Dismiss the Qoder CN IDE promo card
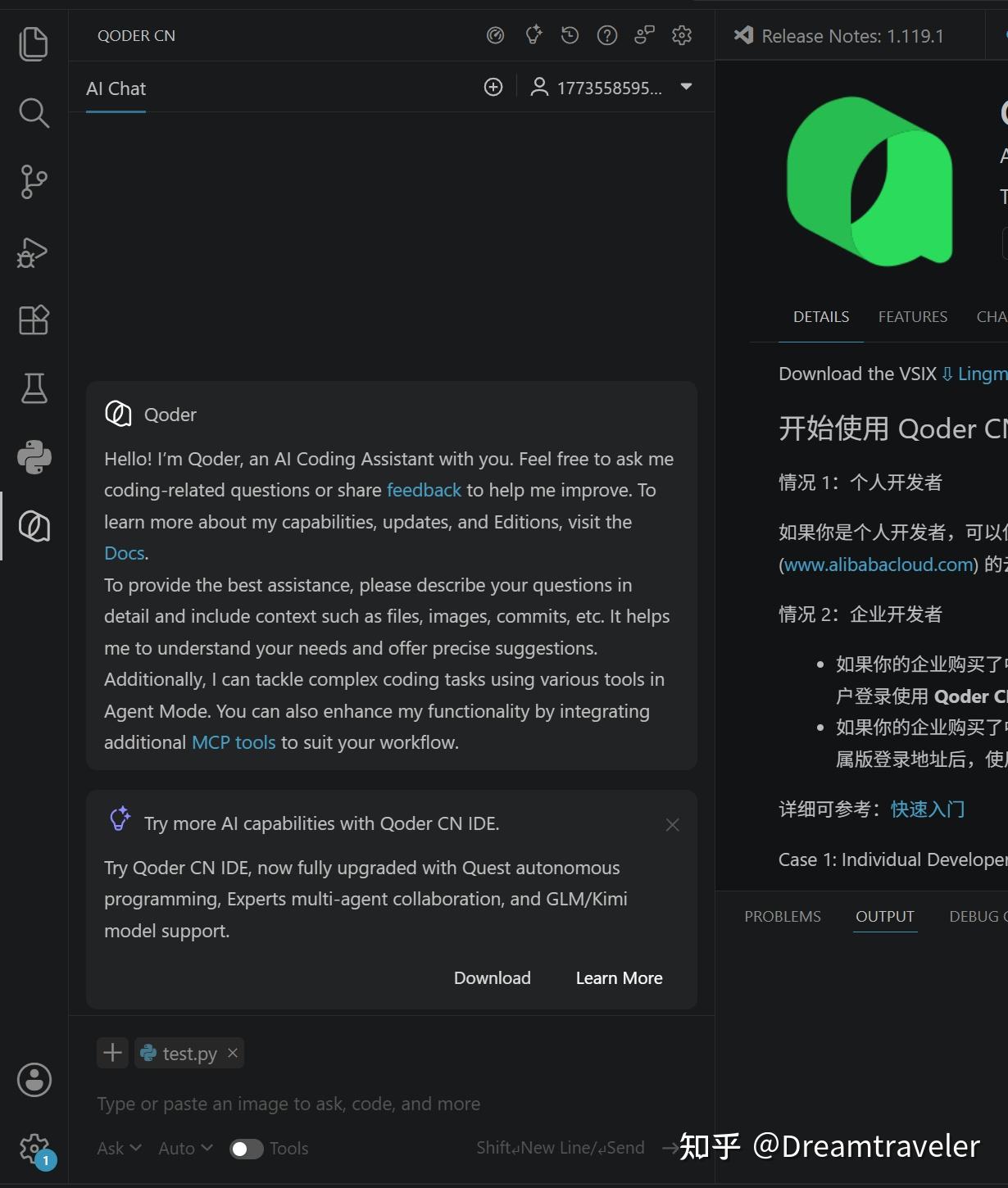The image size is (1008, 1188). [x=673, y=825]
